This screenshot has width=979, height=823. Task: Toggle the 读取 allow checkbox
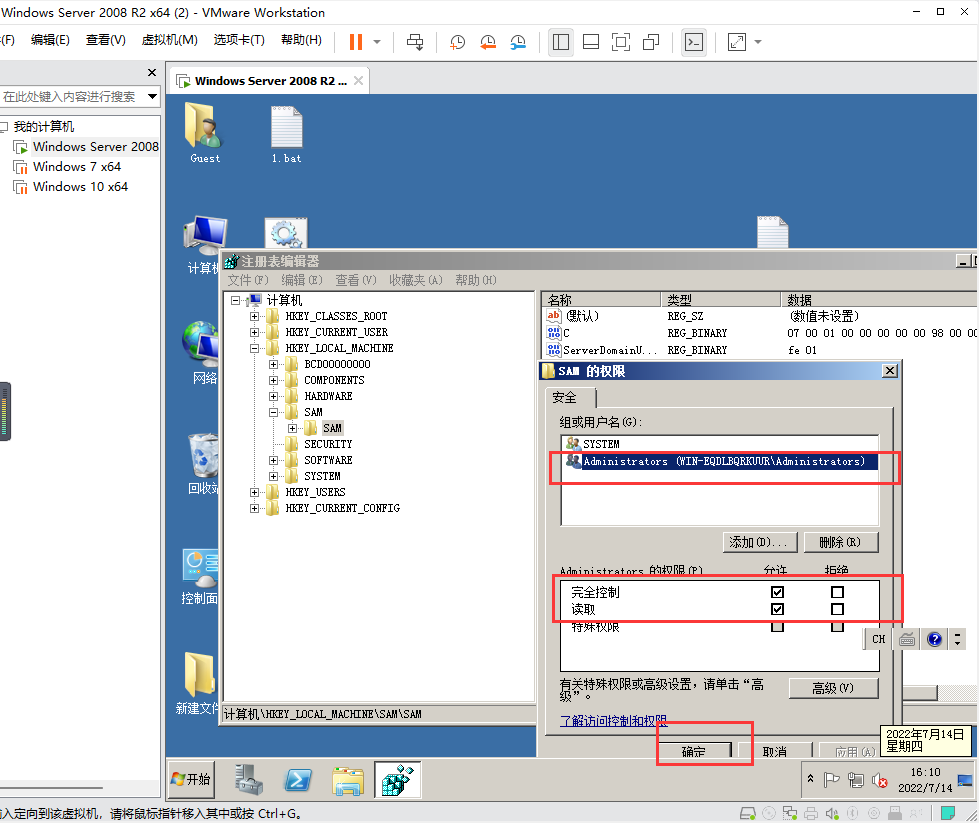coord(777,609)
